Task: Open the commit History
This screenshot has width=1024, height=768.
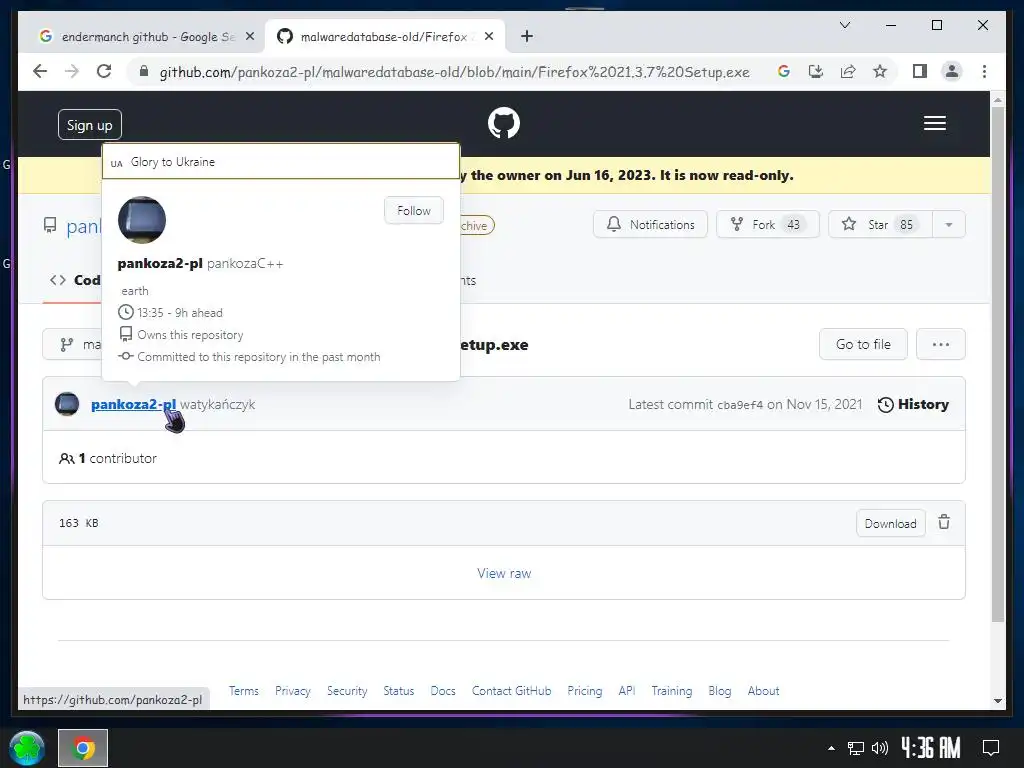Action: click(913, 404)
